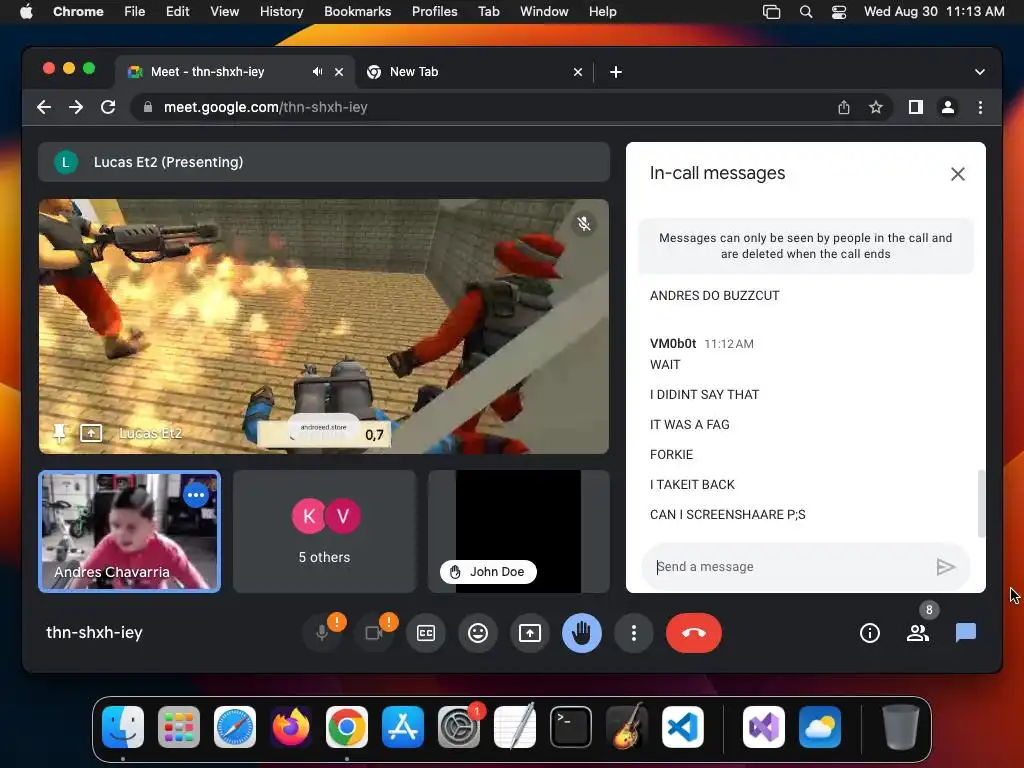Toggle the camera button in Meet
The image size is (1024, 768).
374,633
